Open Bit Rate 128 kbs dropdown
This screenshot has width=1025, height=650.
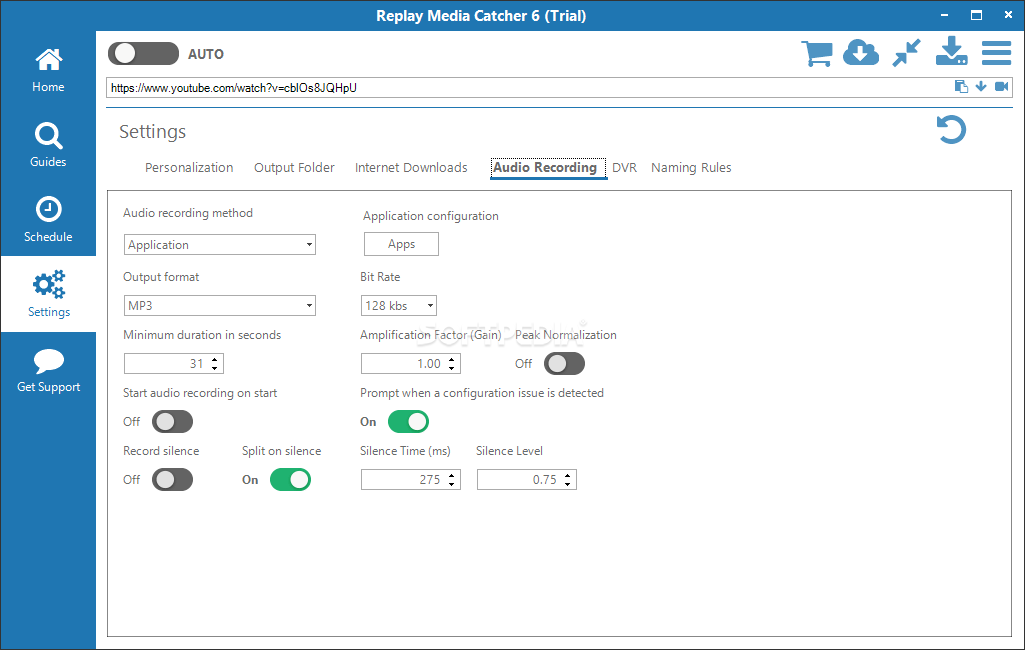point(399,305)
